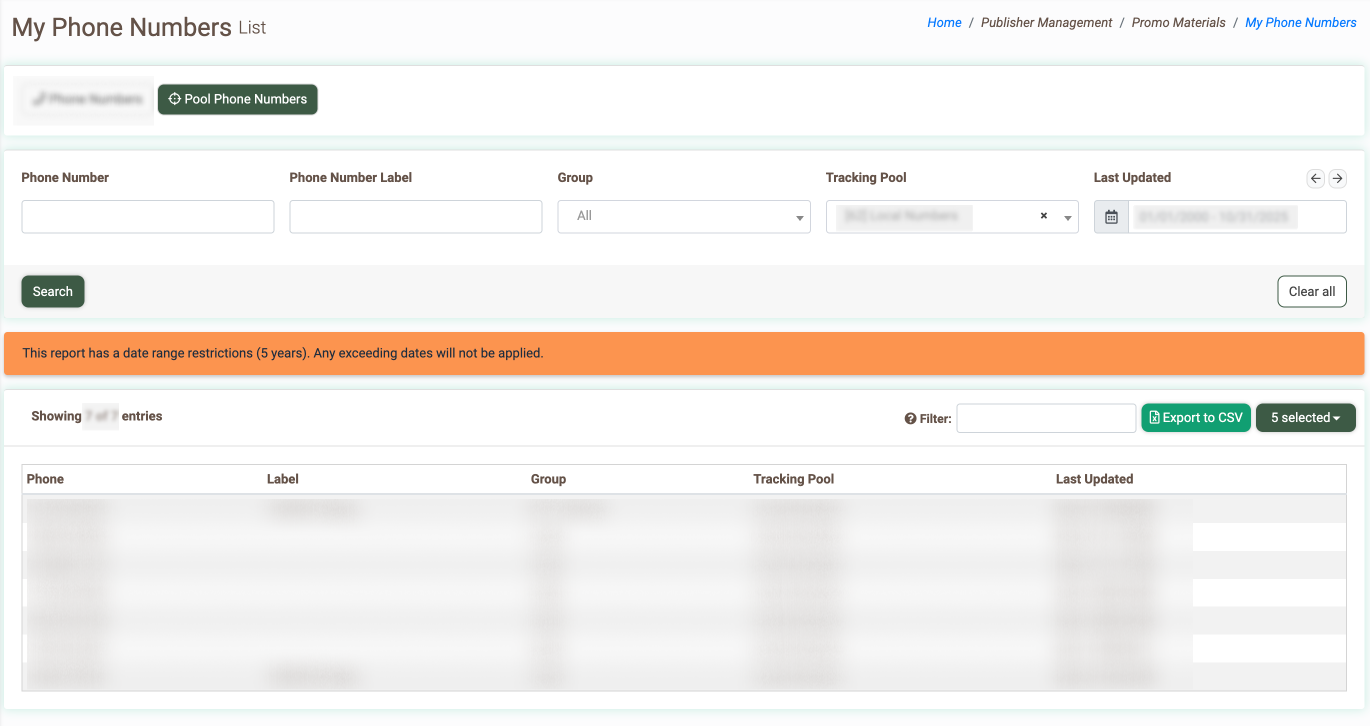This screenshot has height=726, width=1370.
Task: Focus the Phone Number input field
Action: pyautogui.click(x=148, y=217)
